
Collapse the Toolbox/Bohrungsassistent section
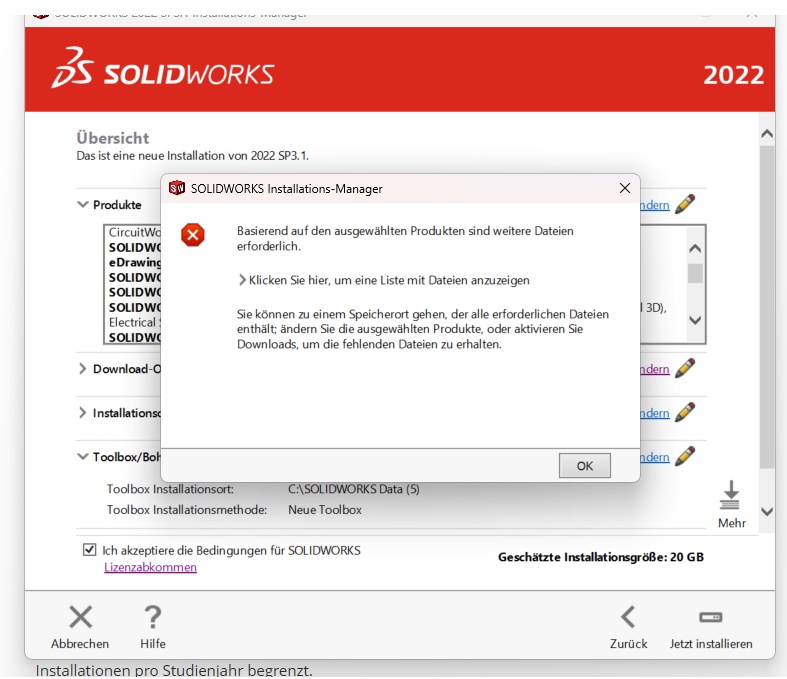pyautogui.click(x=82, y=456)
